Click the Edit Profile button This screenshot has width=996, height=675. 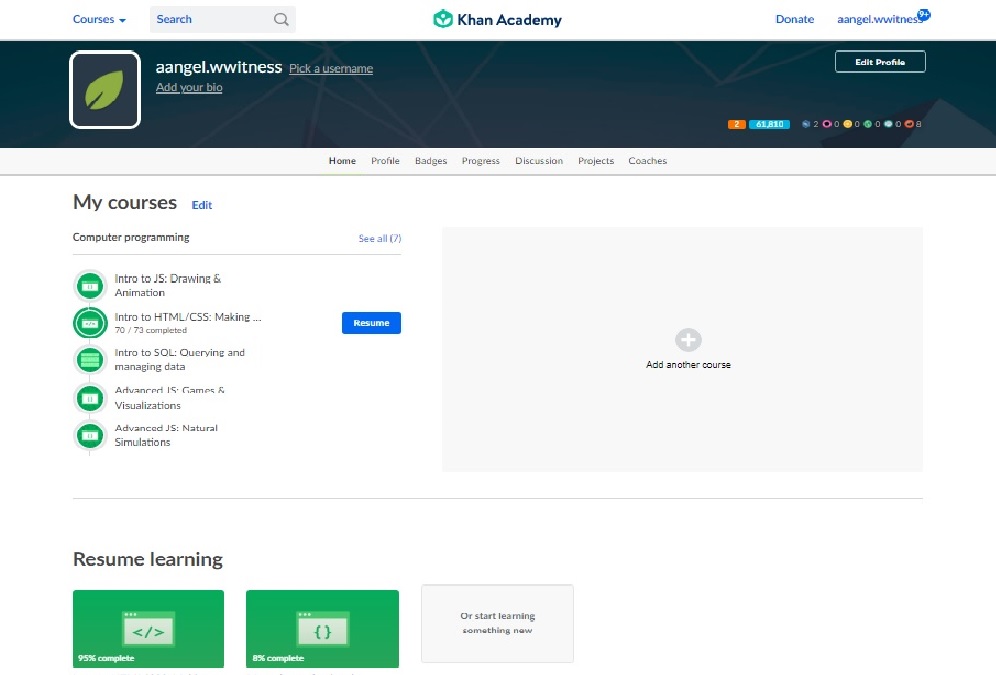pyautogui.click(x=880, y=62)
